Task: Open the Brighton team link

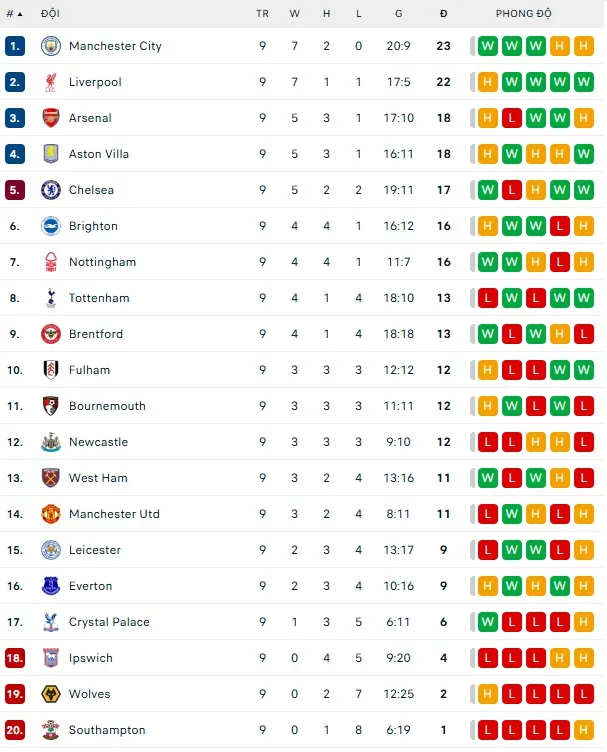Action: [x=93, y=226]
